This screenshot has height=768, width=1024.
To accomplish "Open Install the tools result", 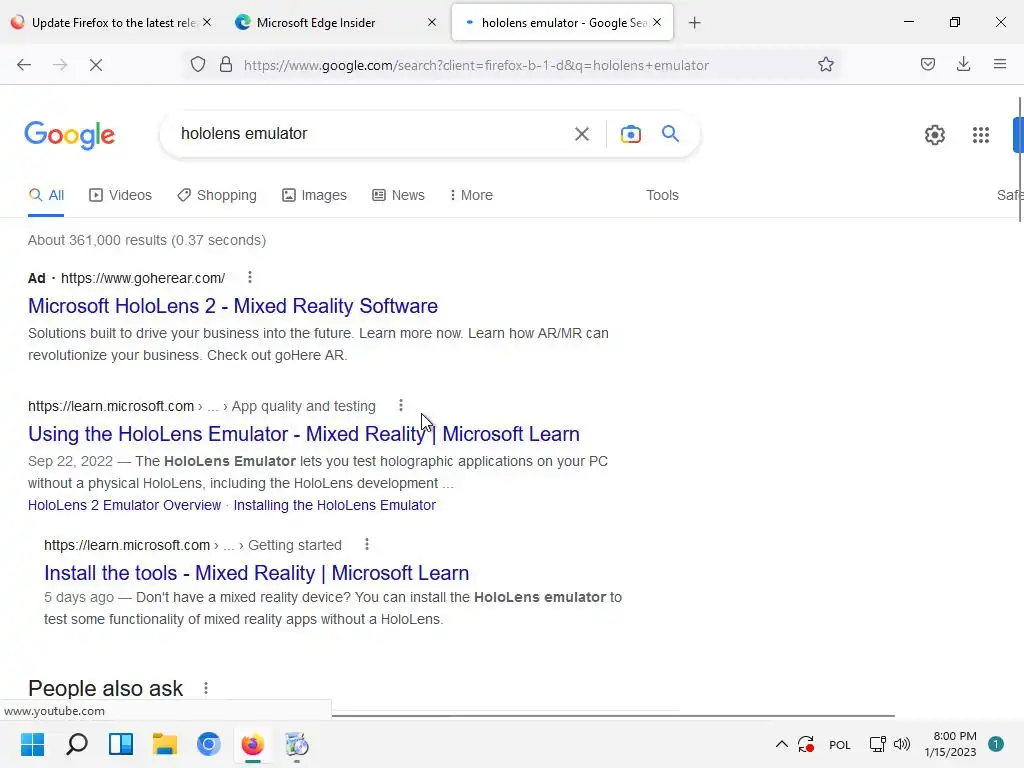I will [257, 573].
